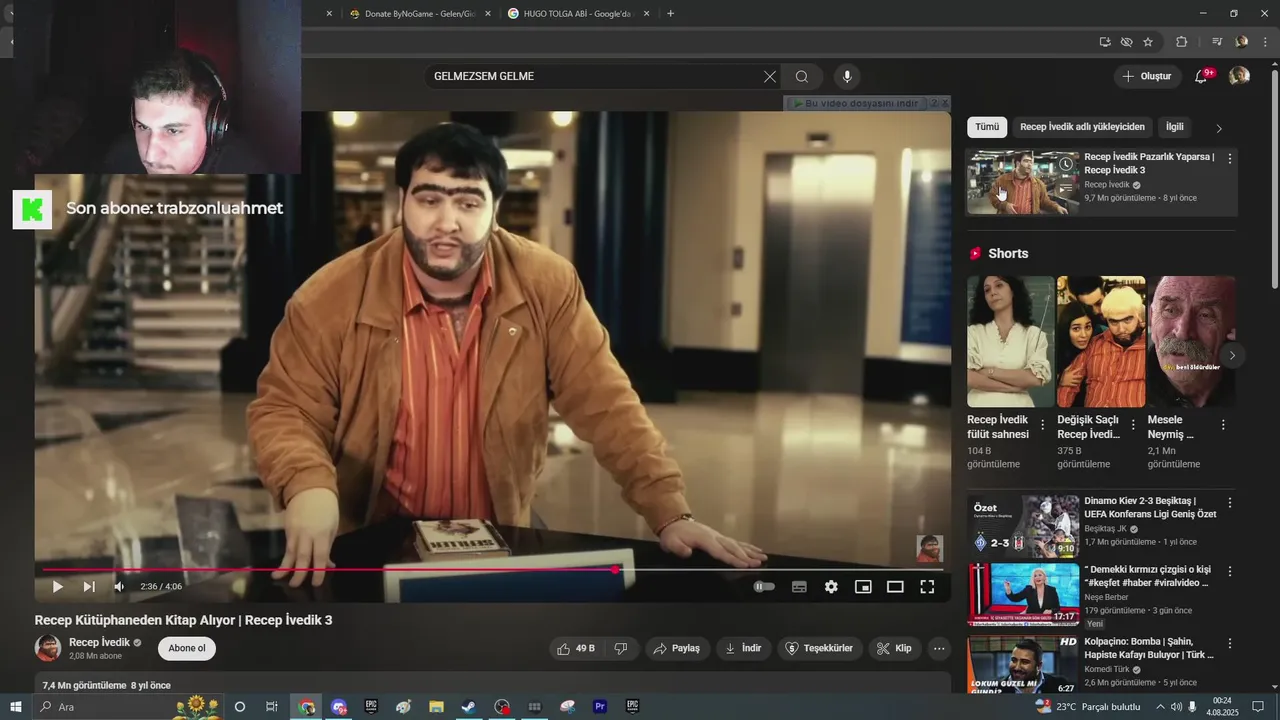Click the Teşekkürler button
Screen dimensions: 1280x720
click(820, 648)
